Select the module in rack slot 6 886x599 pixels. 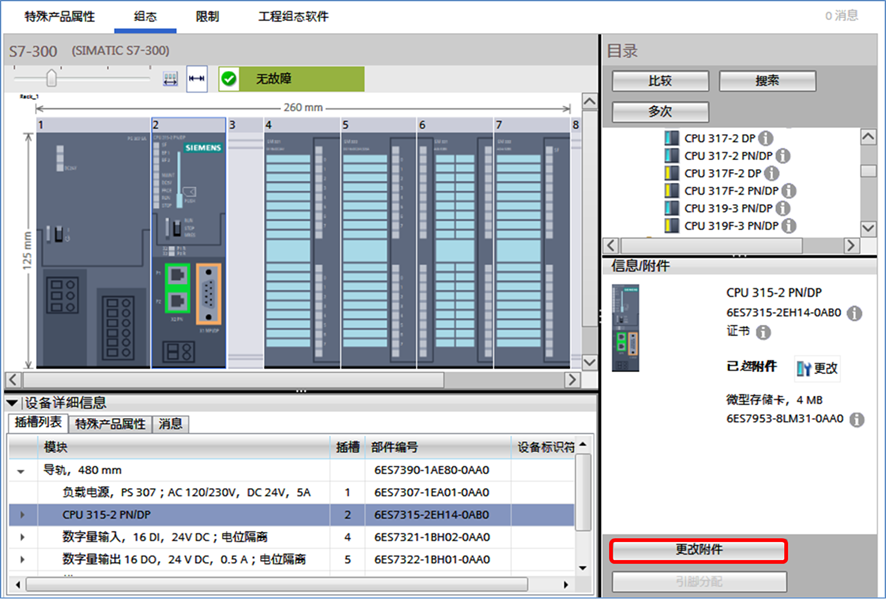(x=455, y=250)
